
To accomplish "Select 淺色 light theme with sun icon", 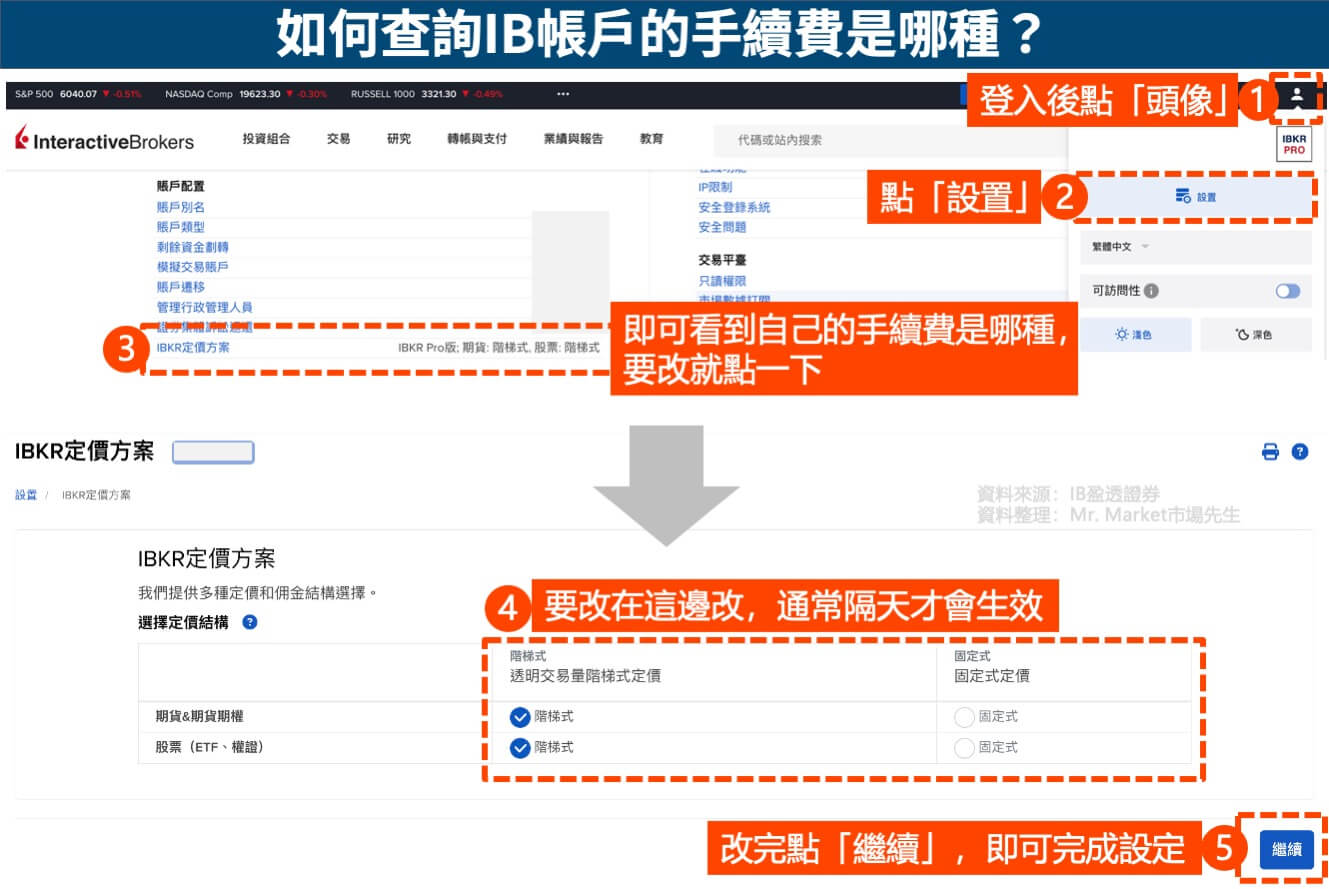I will 1135,334.
